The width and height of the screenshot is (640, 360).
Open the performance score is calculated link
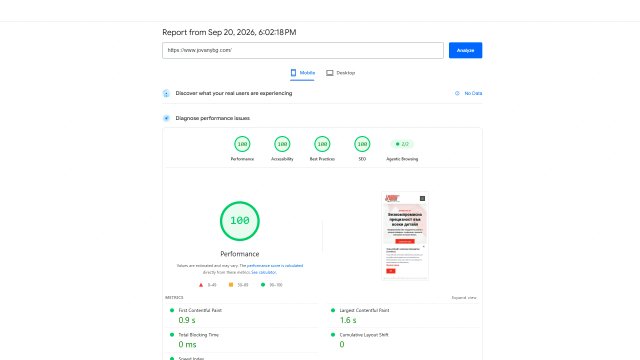pyautogui.click(x=275, y=266)
